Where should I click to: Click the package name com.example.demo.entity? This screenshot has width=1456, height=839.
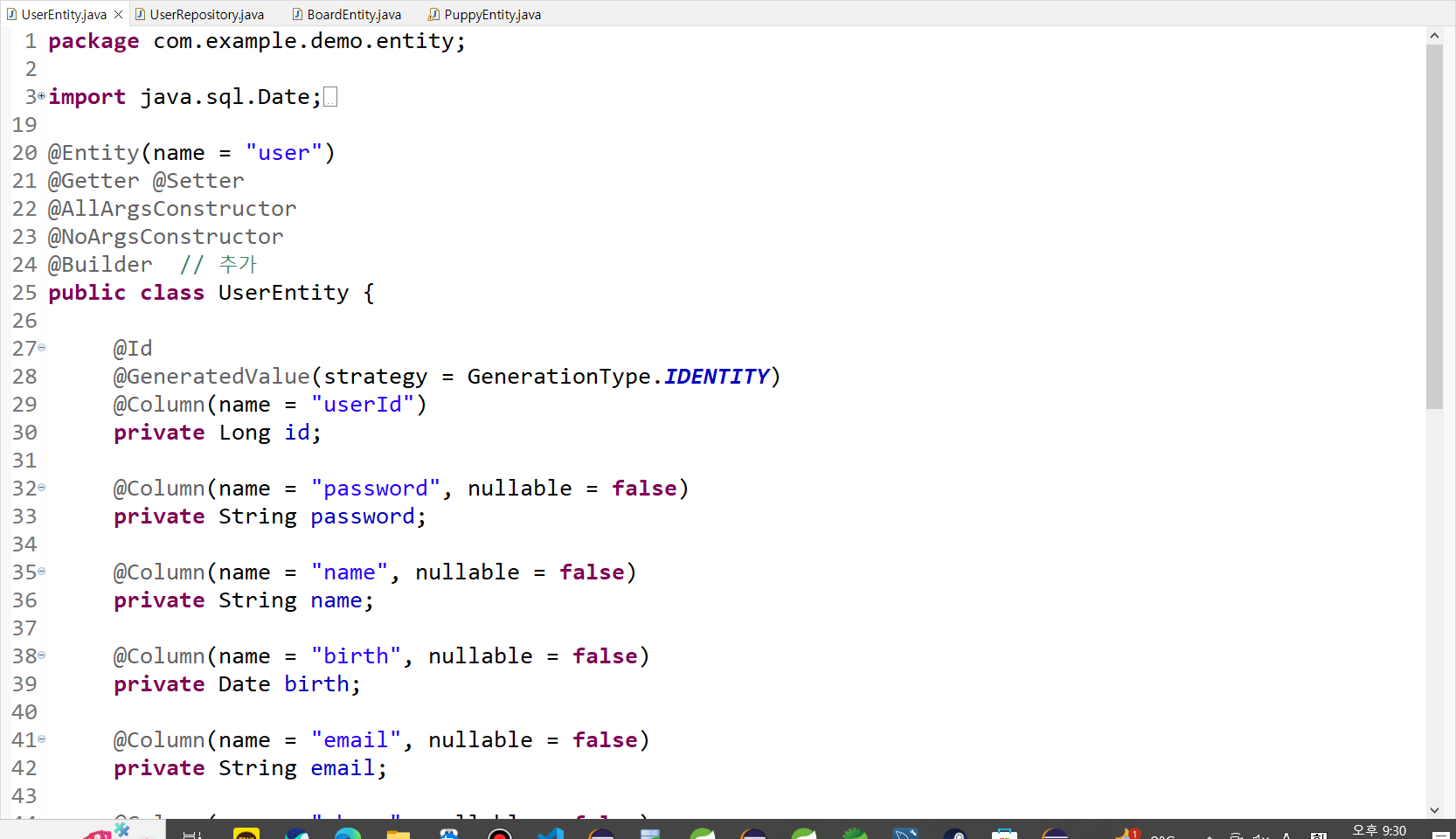coord(303,41)
